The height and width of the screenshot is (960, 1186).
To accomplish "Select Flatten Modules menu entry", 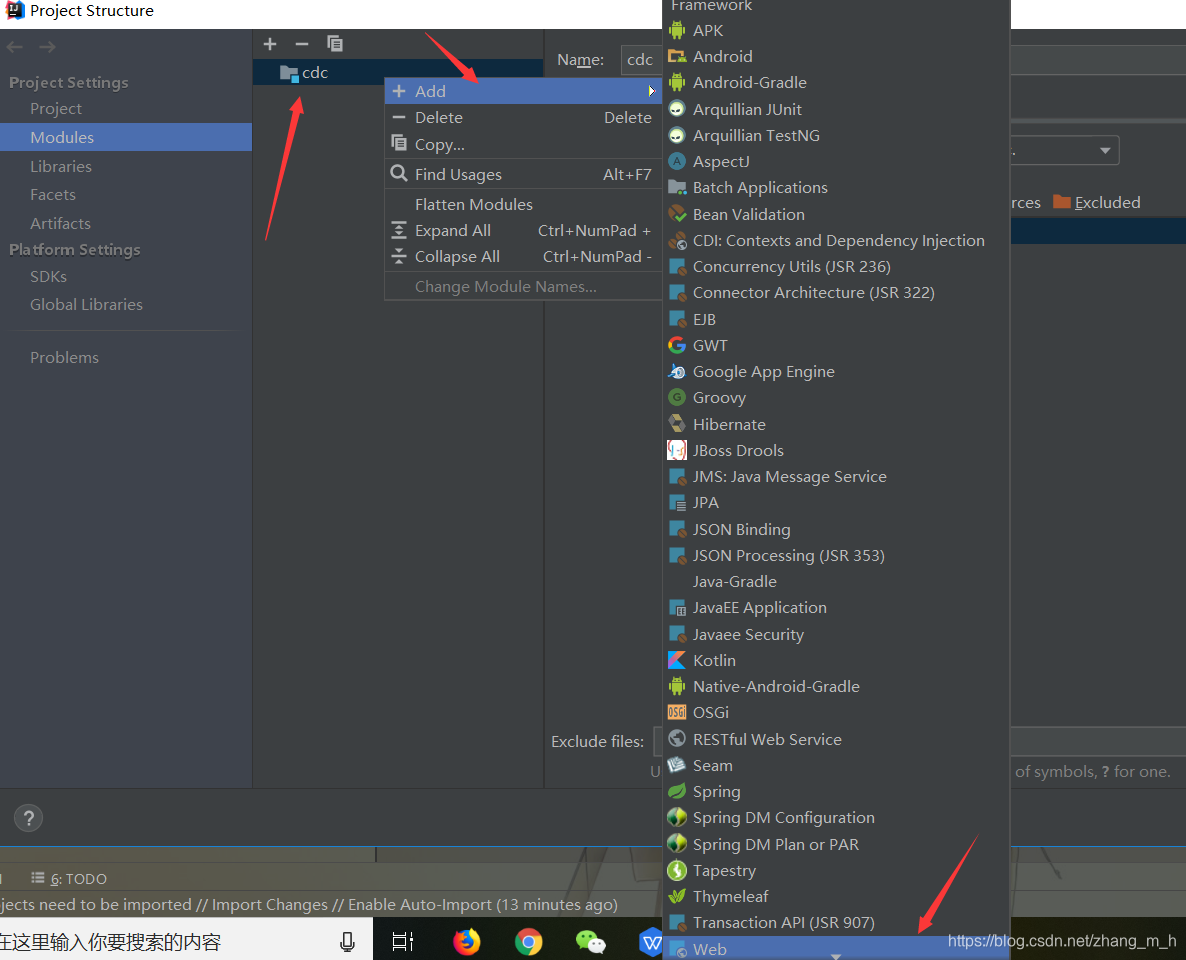I will 523,204.
